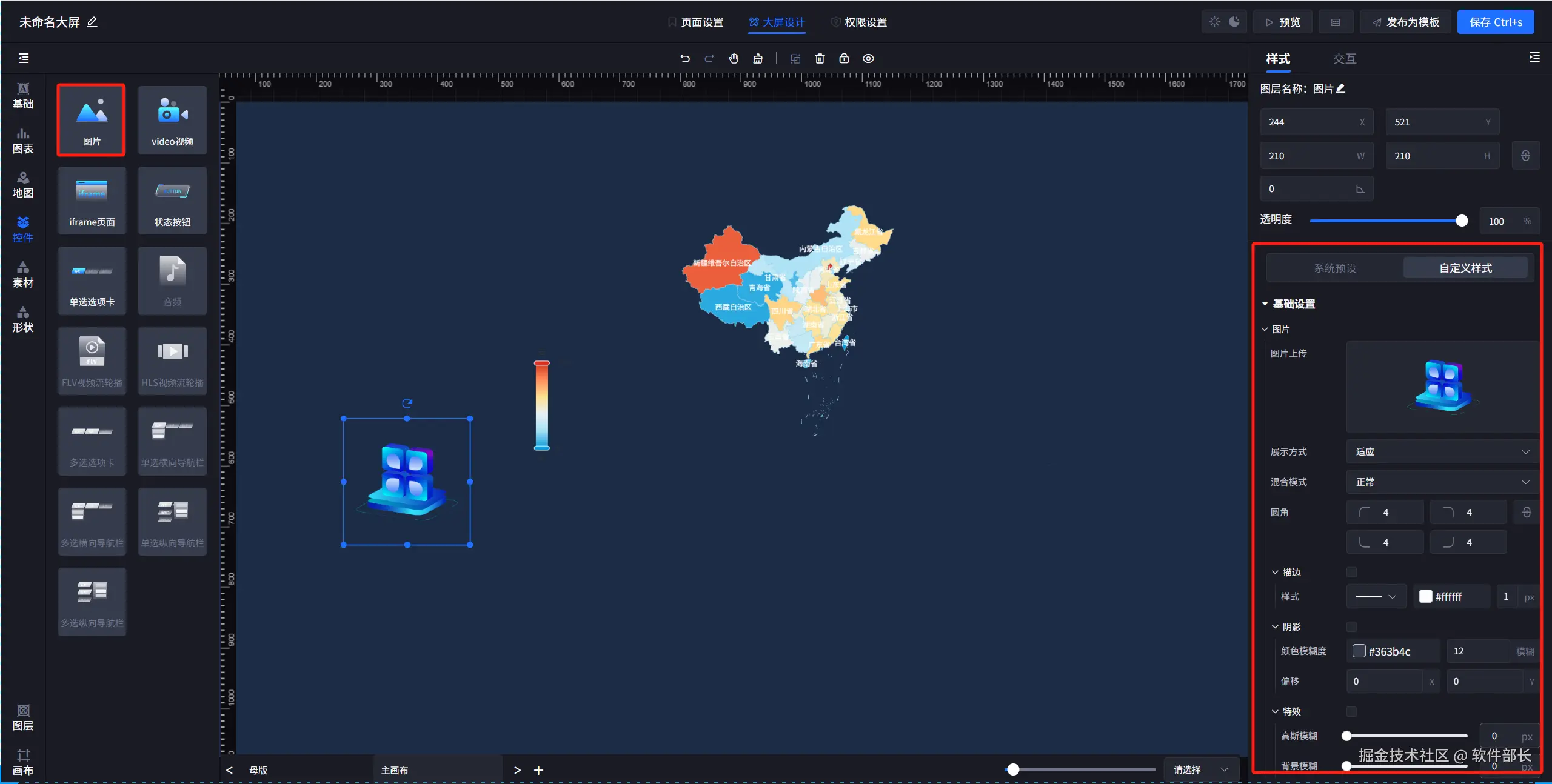Enable the 特效 effects checkbox
Screen dimensions: 1552x784
point(1351,711)
